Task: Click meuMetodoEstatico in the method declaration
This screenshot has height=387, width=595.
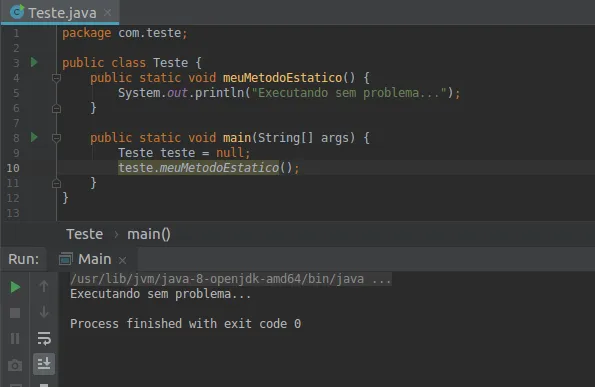Action: coord(283,78)
